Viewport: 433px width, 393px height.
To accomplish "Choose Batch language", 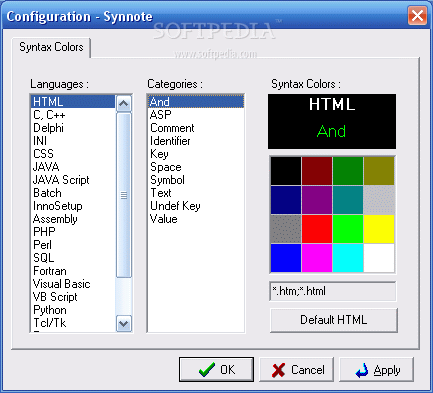I will [x=73, y=193].
